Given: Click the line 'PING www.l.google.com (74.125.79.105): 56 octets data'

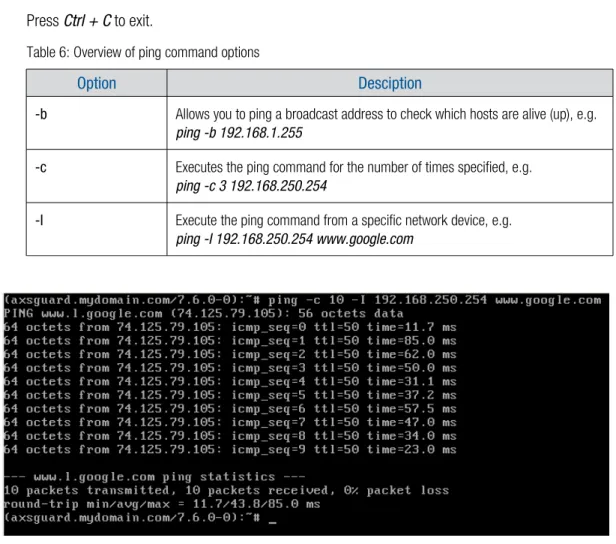Looking at the screenshot, I should click(x=204, y=314).
